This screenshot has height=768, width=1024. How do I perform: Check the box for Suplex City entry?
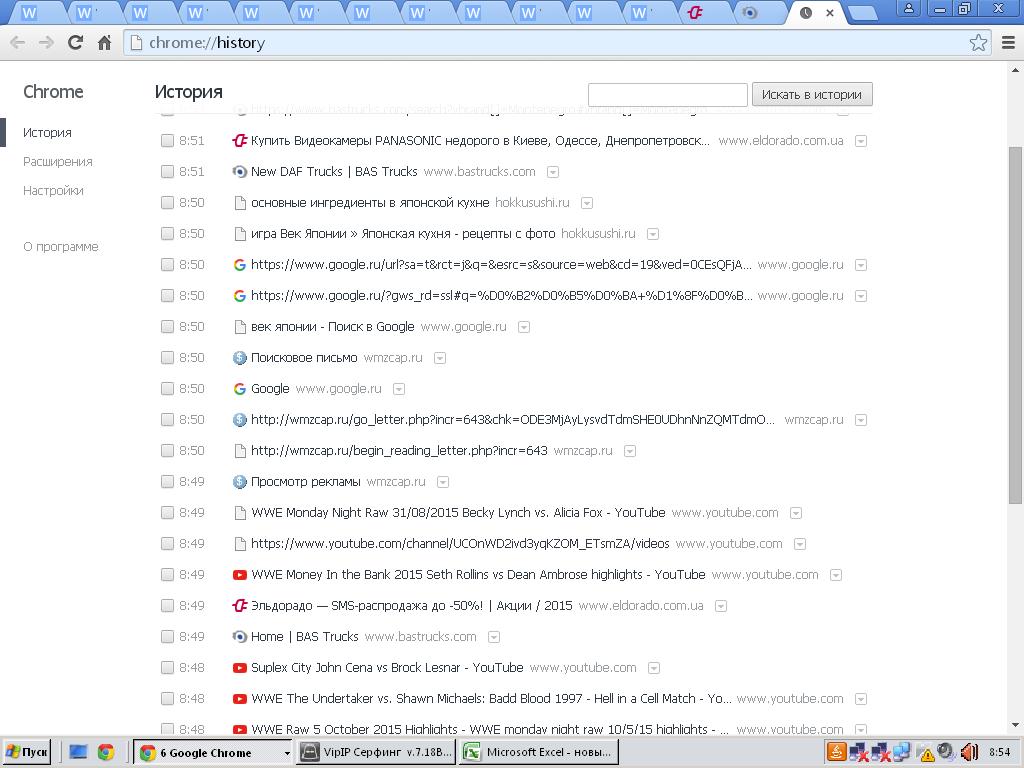tap(167, 667)
